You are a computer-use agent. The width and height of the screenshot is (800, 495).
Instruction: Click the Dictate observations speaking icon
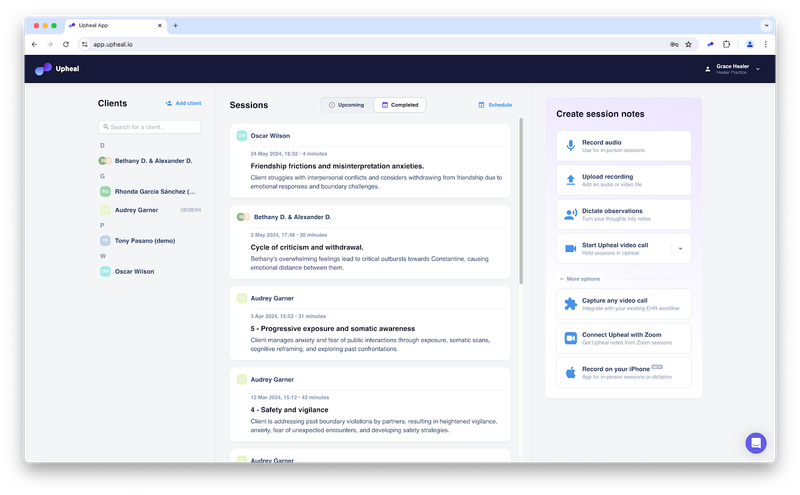(570, 214)
